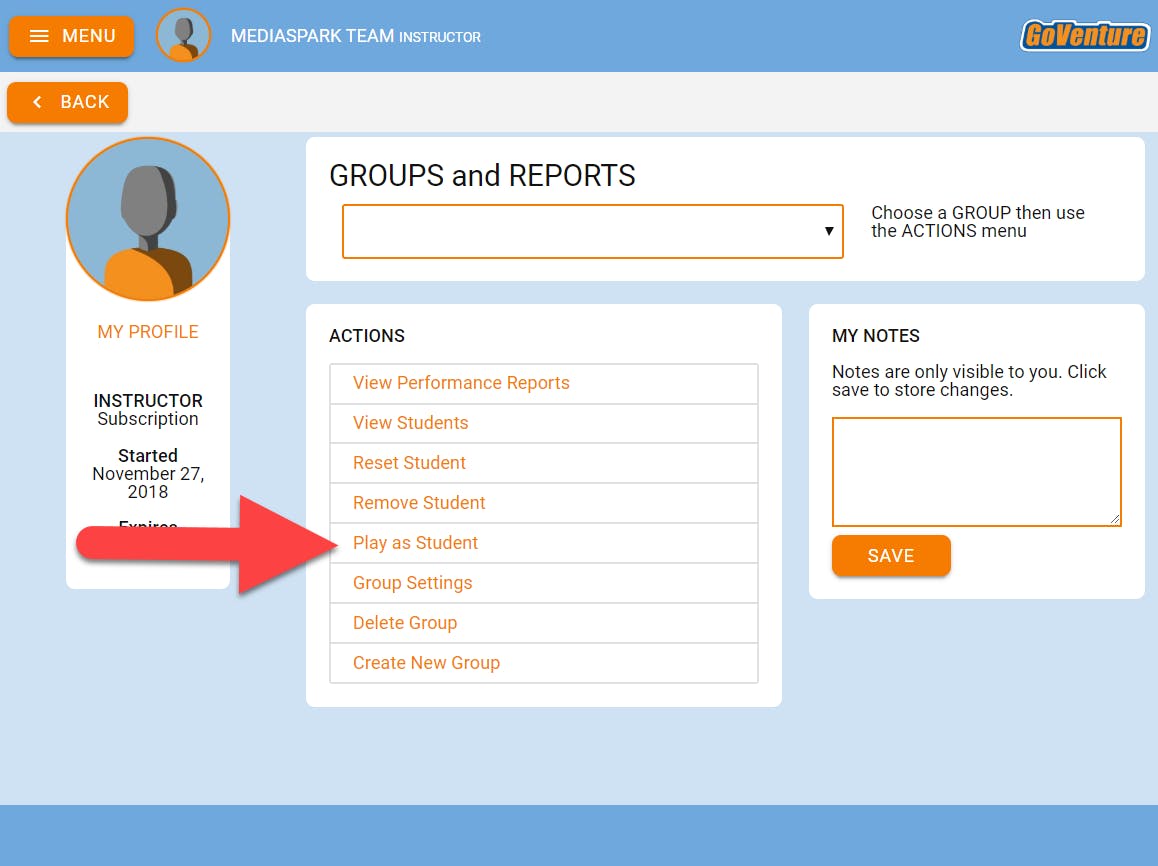Open Group Settings action
Image resolution: width=1158 pixels, height=866 pixels.
(544, 583)
